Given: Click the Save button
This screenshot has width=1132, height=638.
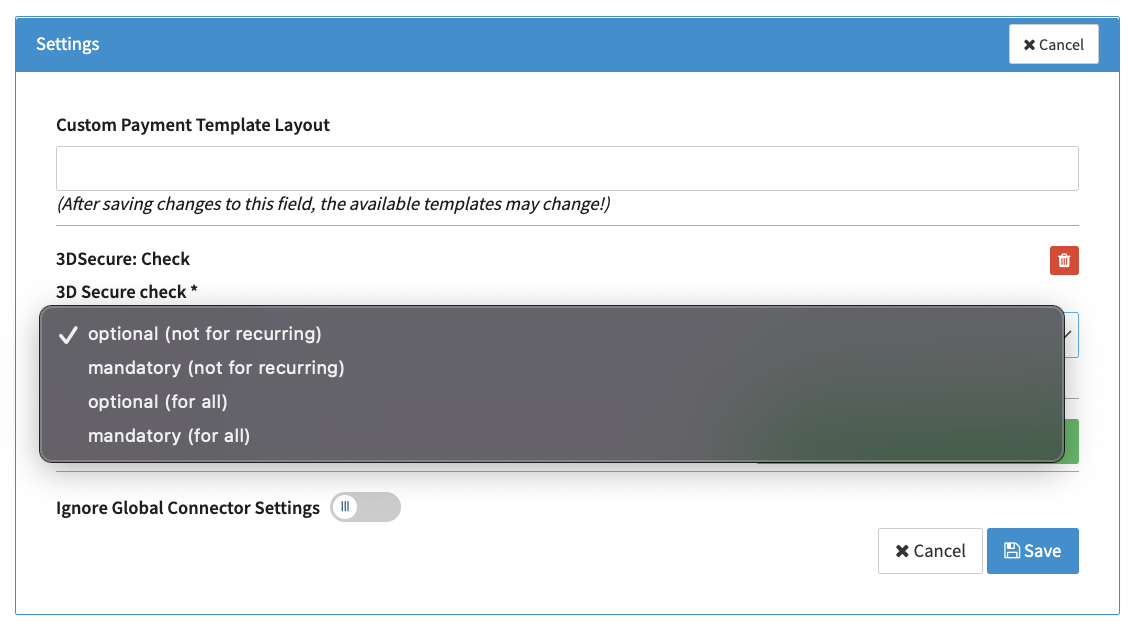Looking at the screenshot, I should click(1032, 551).
